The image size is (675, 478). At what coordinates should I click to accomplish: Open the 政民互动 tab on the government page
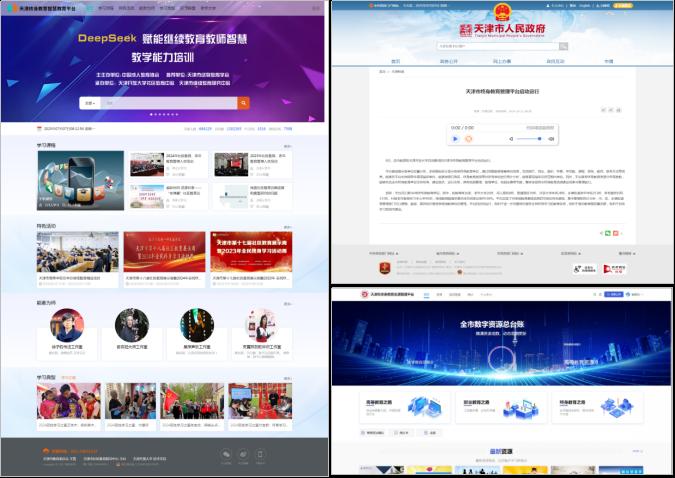tap(555, 61)
